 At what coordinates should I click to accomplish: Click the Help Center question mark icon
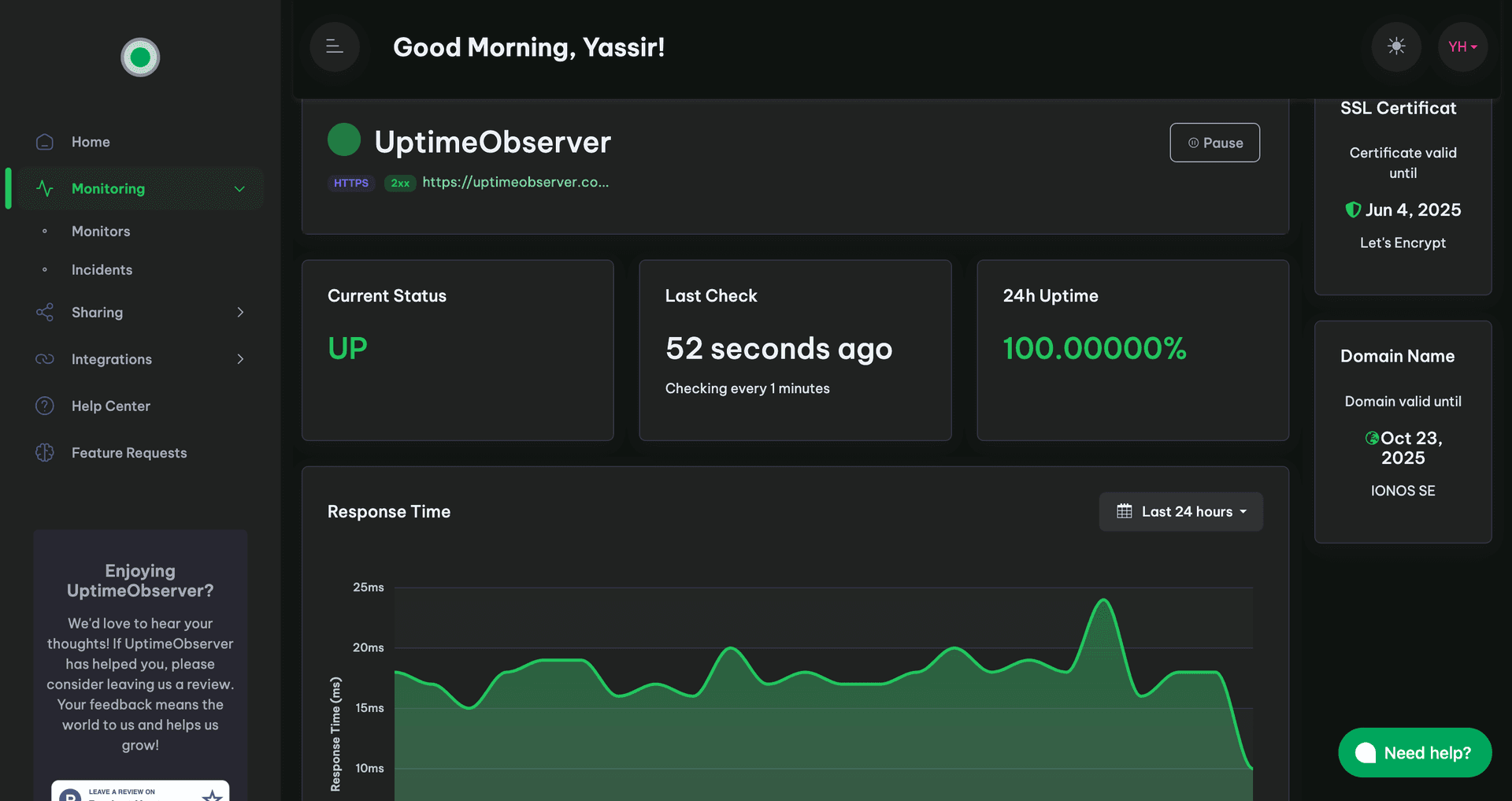point(45,406)
